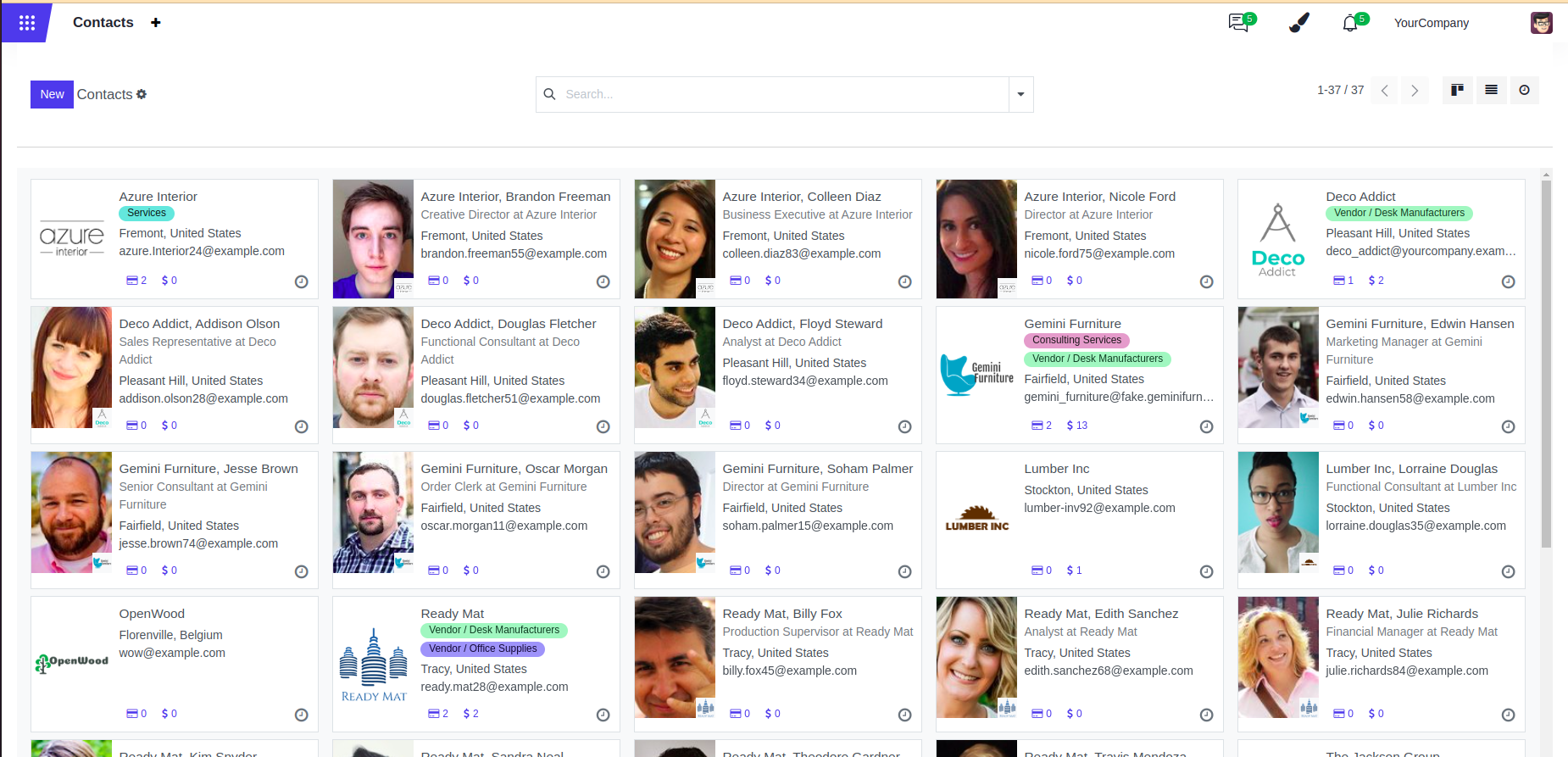Click Brandon Freeman's profile photo
1568x757 pixels.
[373, 239]
